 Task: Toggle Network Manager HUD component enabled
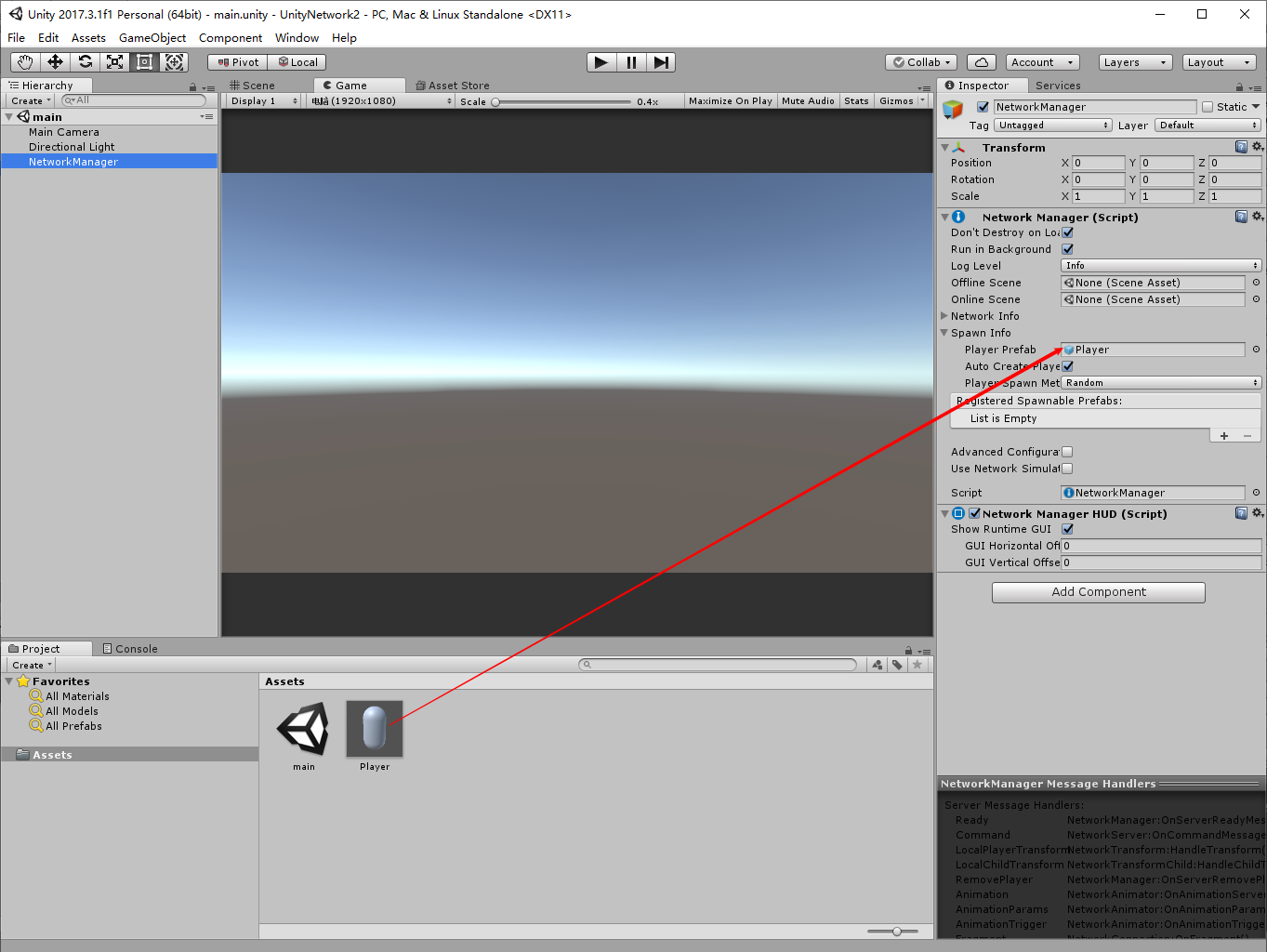coord(975,513)
